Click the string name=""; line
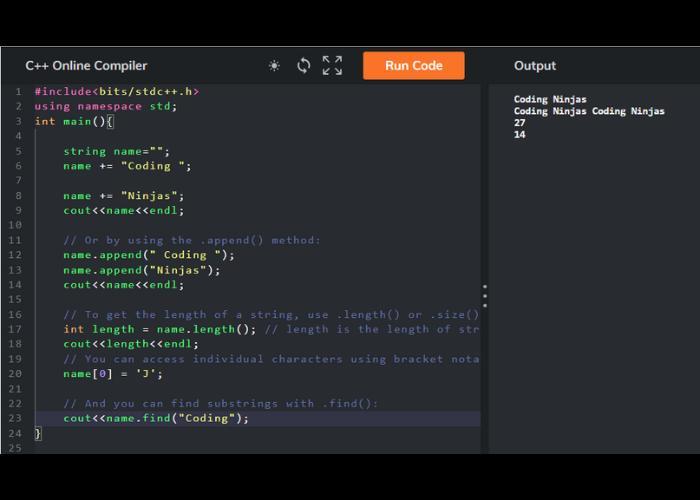The width and height of the screenshot is (700, 500). [117, 151]
